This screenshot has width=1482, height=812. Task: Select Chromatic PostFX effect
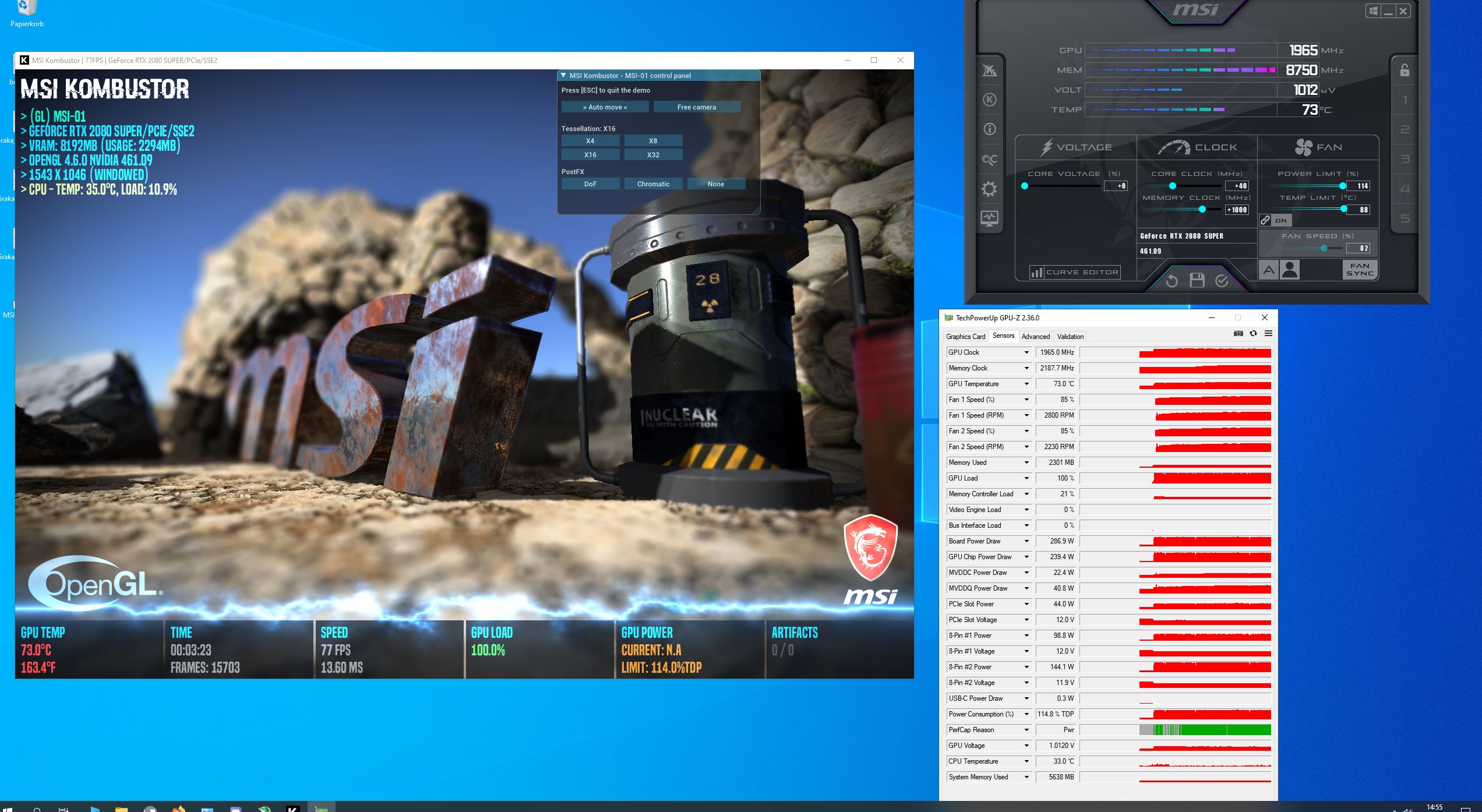(x=653, y=184)
